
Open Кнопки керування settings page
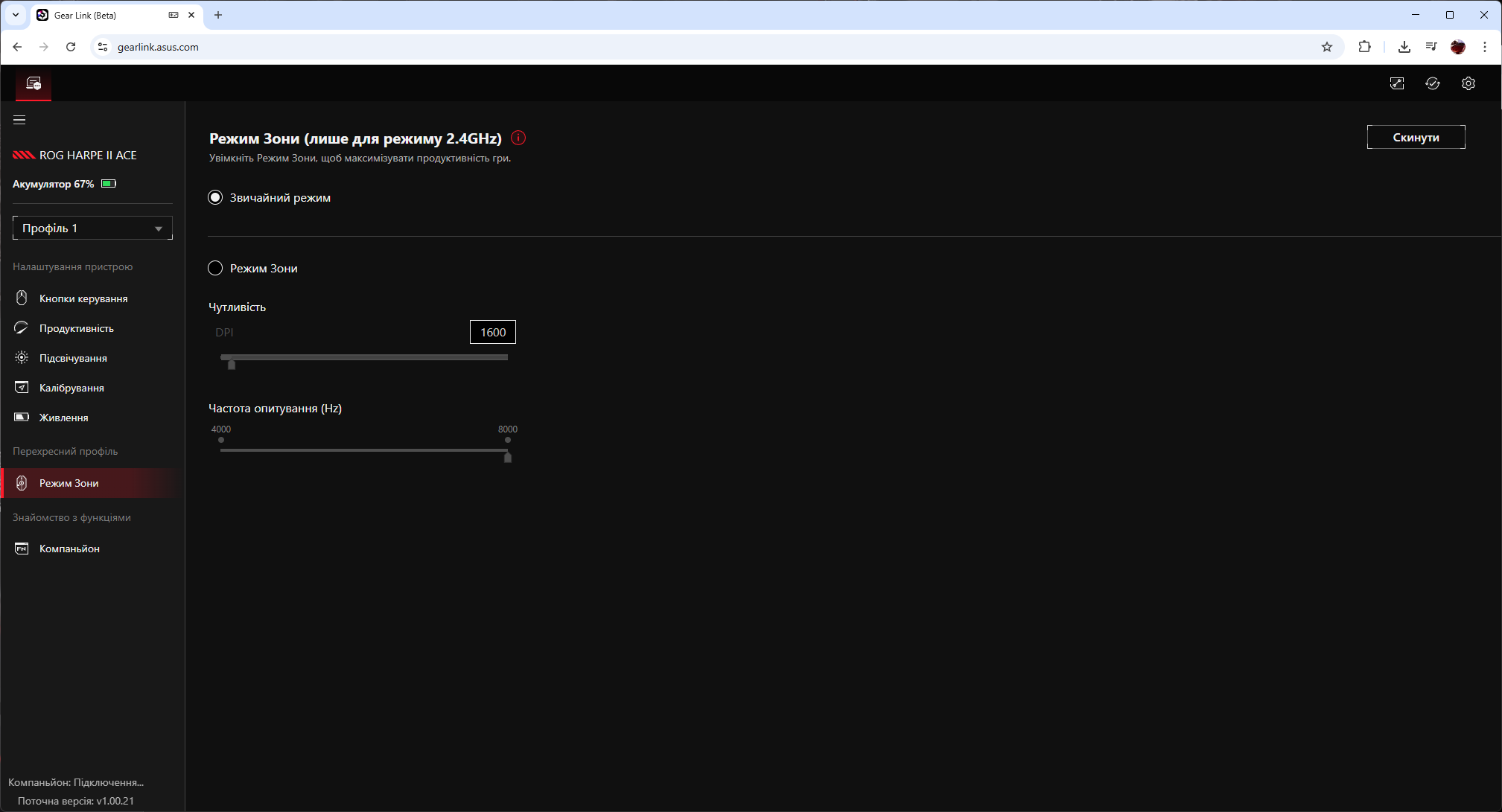(x=83, y=298)
